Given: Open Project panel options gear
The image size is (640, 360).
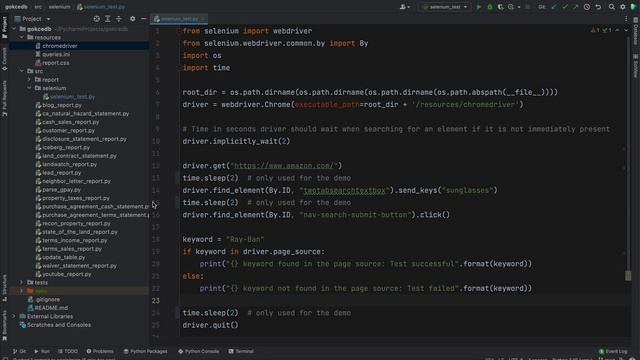Looking at the screenshot, I should coord(133,19).
